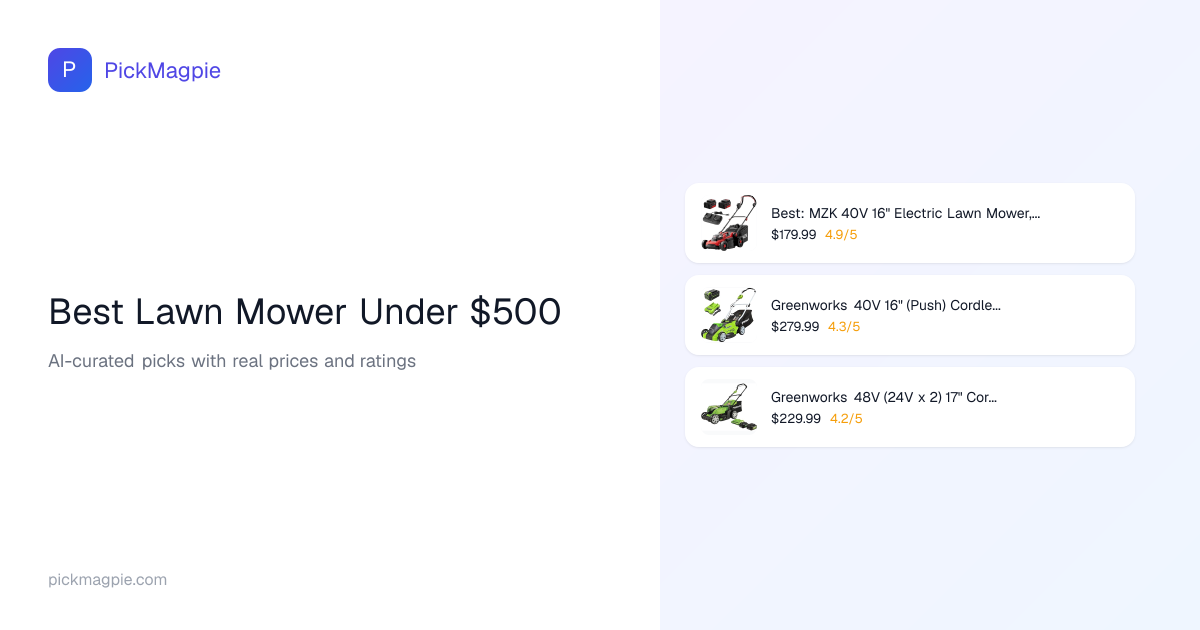
Task: Click the $179.99 price on the MZK card
Action: [793, 235]
